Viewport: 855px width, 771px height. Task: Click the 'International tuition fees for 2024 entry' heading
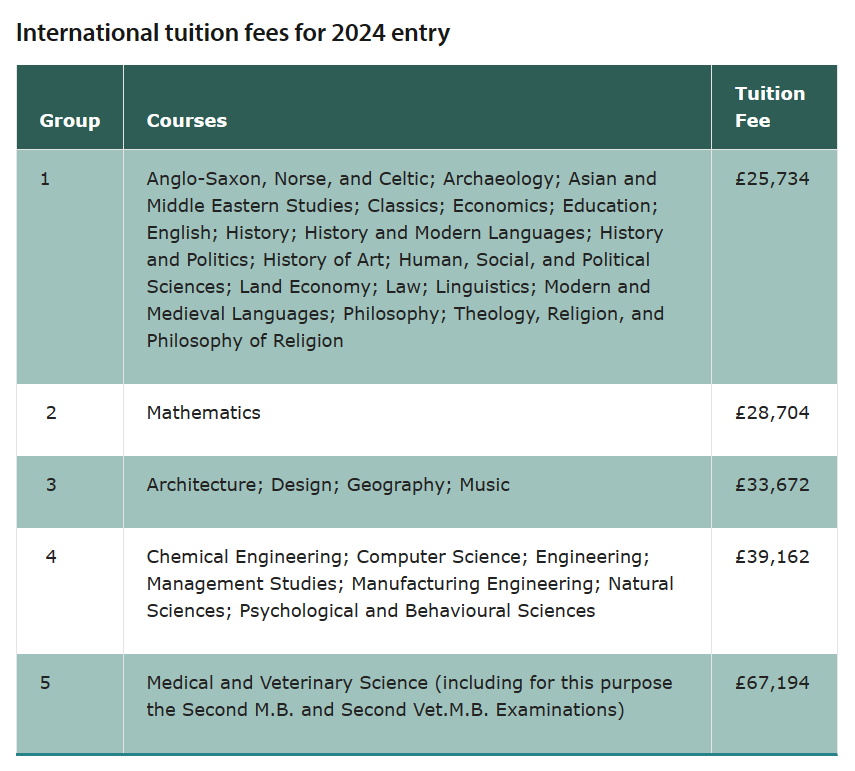click(233, 33)
